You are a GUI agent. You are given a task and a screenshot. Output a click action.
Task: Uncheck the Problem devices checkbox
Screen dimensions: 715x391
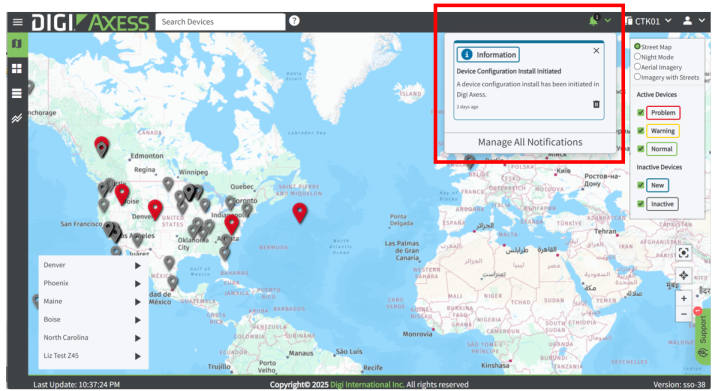pos(640,112)
